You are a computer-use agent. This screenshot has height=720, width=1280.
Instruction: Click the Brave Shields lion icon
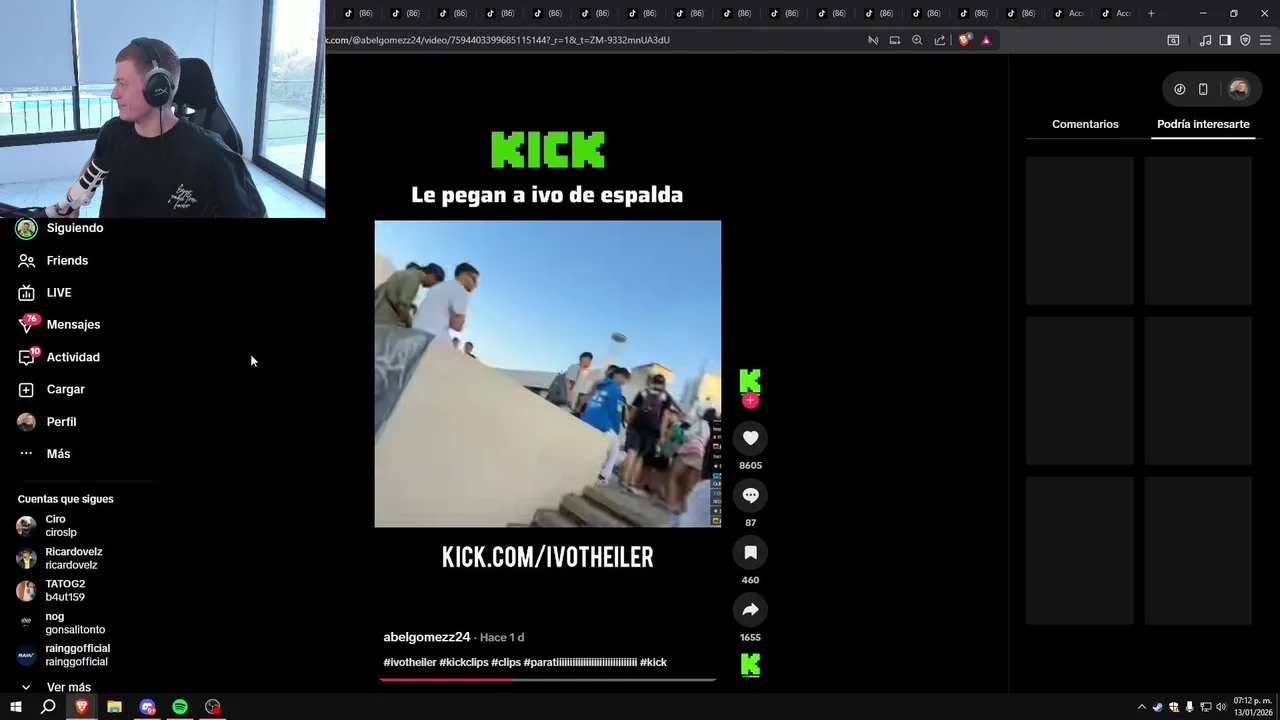(964, 40)
